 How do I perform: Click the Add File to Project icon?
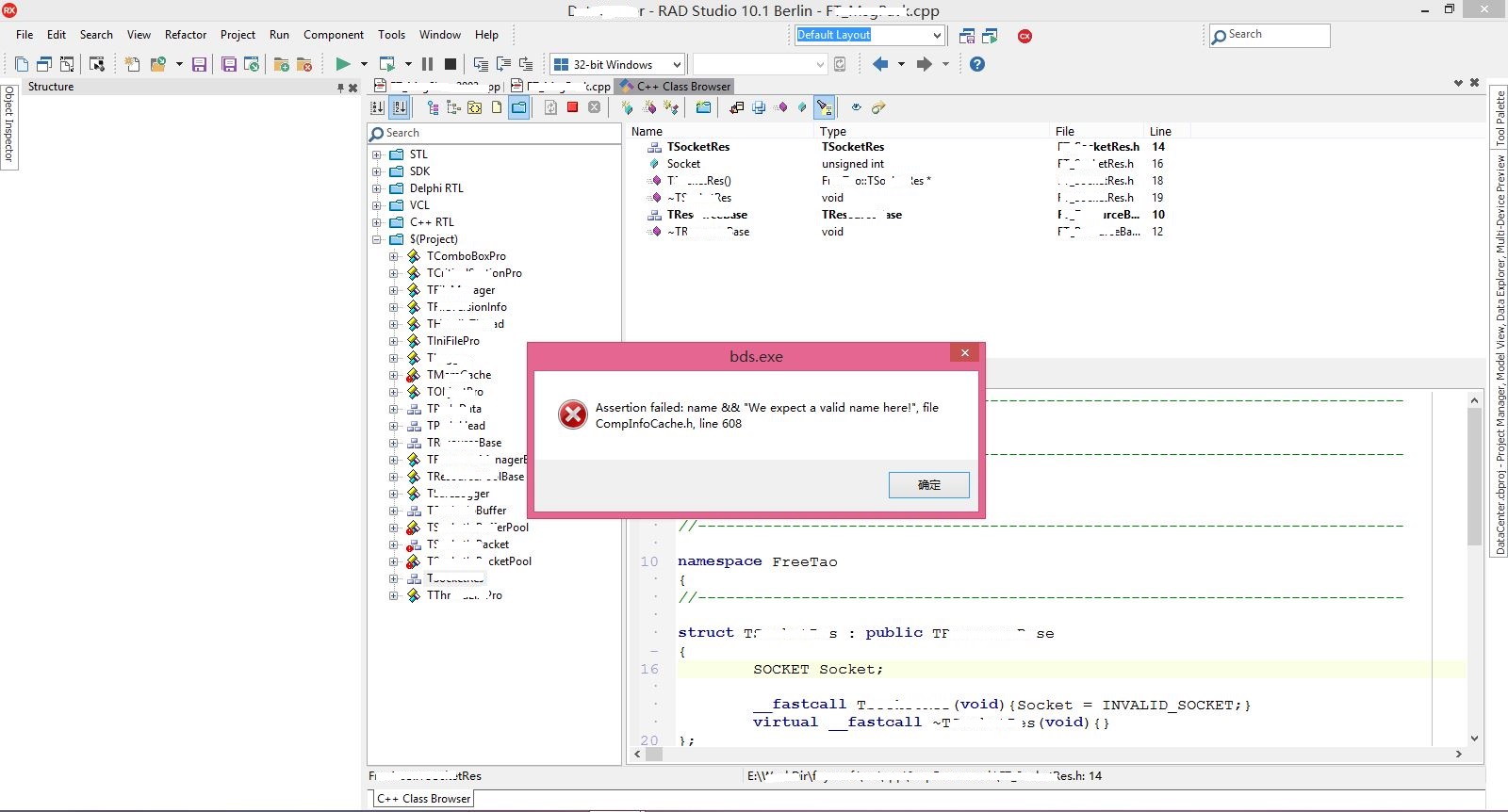281,64
